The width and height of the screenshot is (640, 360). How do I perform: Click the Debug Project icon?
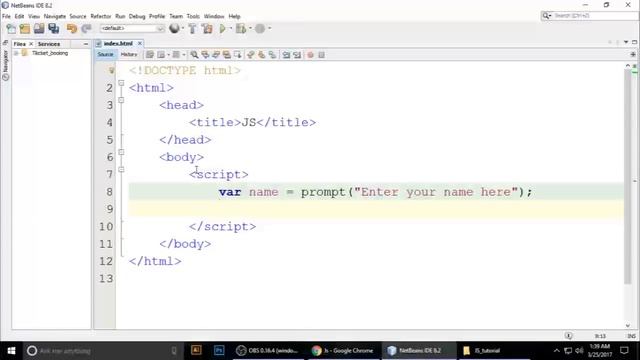click(241, 29)
